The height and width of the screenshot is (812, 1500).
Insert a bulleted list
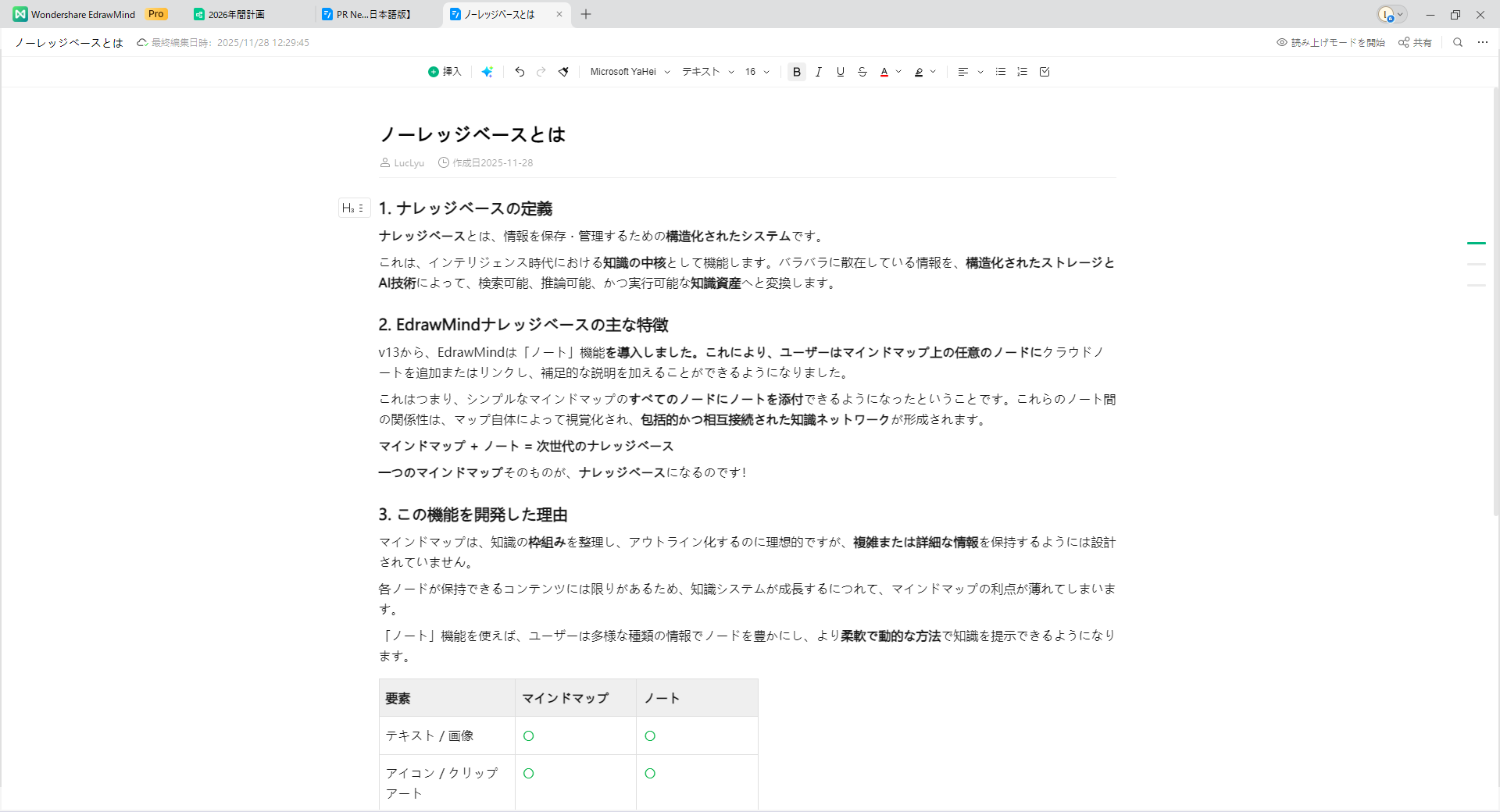(1000, 71)
